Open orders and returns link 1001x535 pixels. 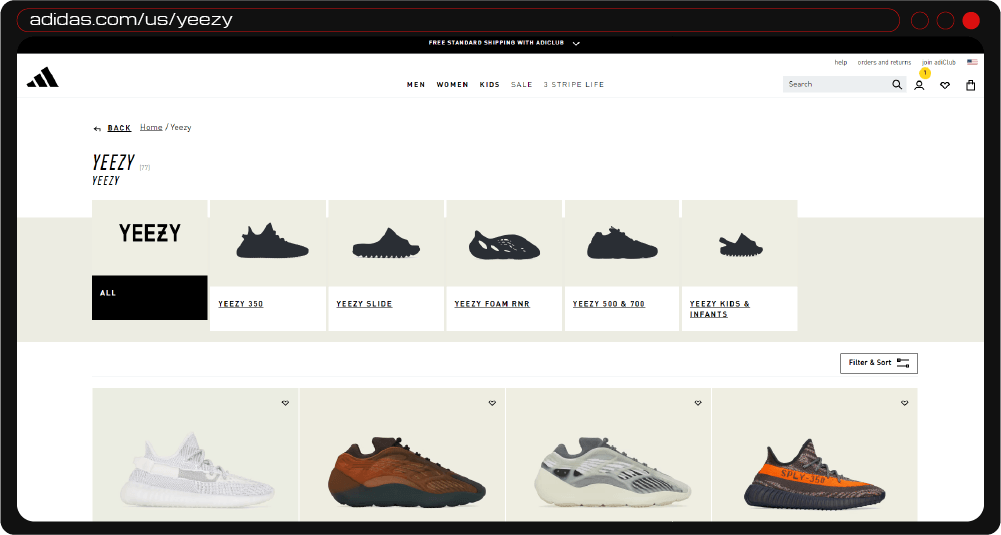point(884,63)
